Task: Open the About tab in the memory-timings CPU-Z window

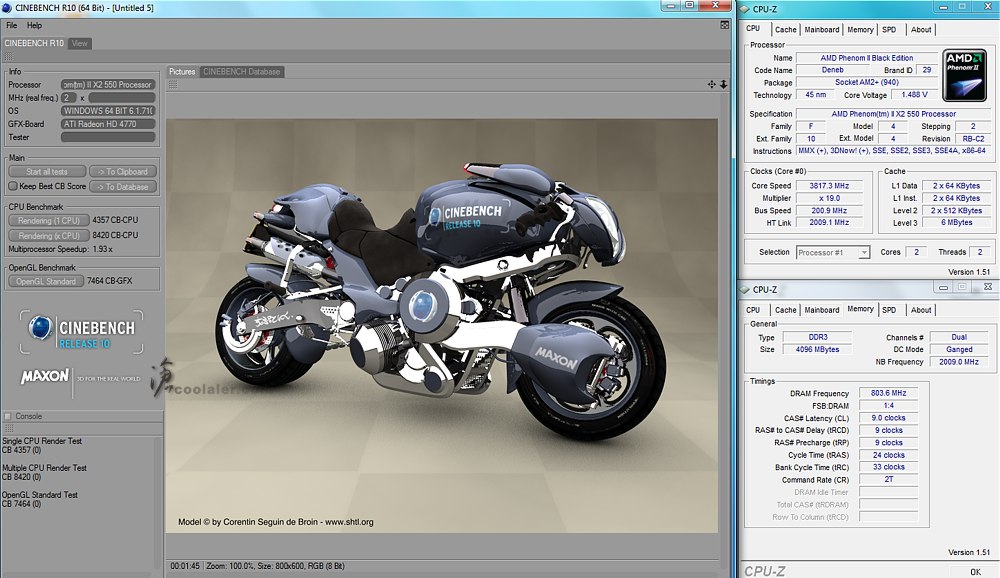Action: (921, 310)
